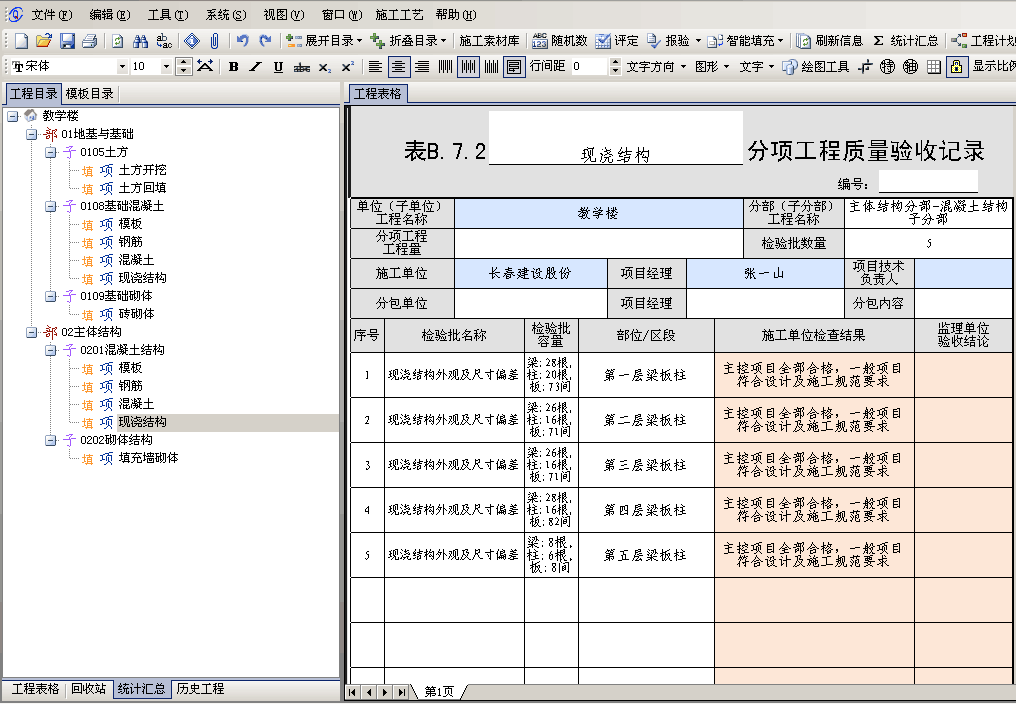Open the 宋体 font name dropdown
This screenshot has width=1016, height=704.
[122, 67]
